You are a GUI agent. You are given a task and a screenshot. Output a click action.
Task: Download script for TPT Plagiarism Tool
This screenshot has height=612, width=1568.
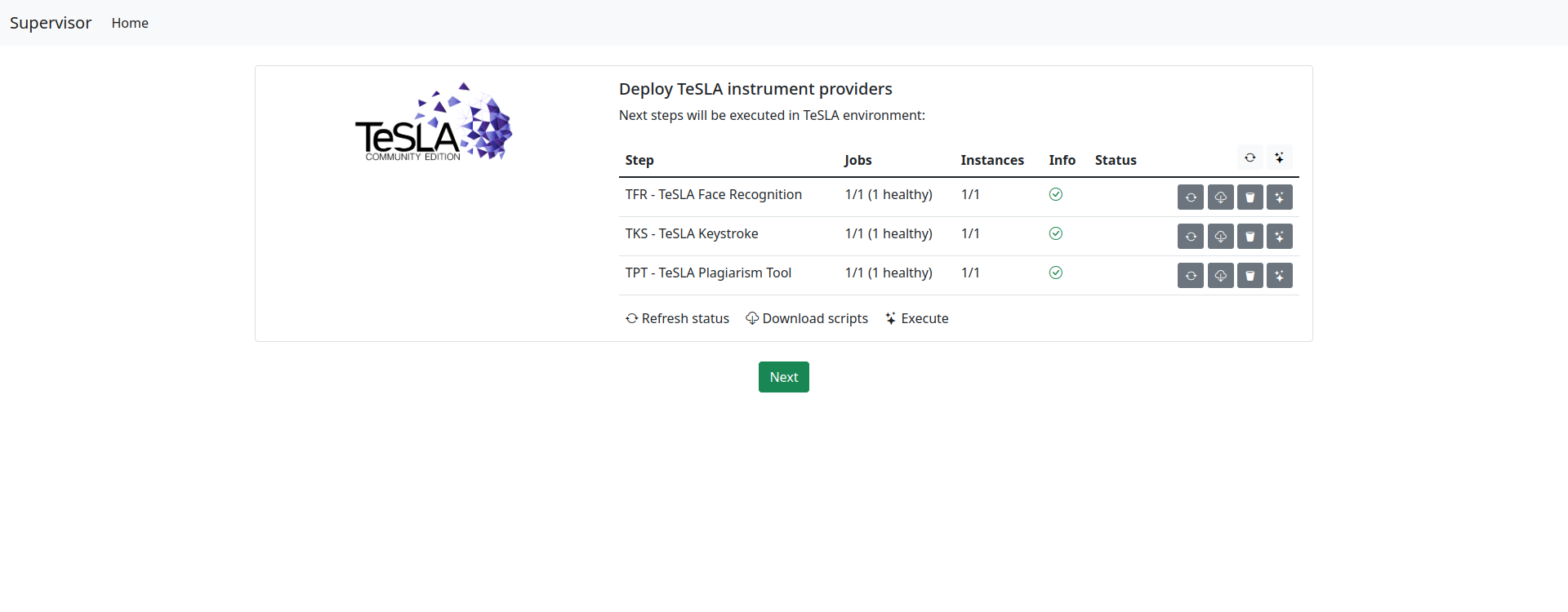(x=1221, y=276)
